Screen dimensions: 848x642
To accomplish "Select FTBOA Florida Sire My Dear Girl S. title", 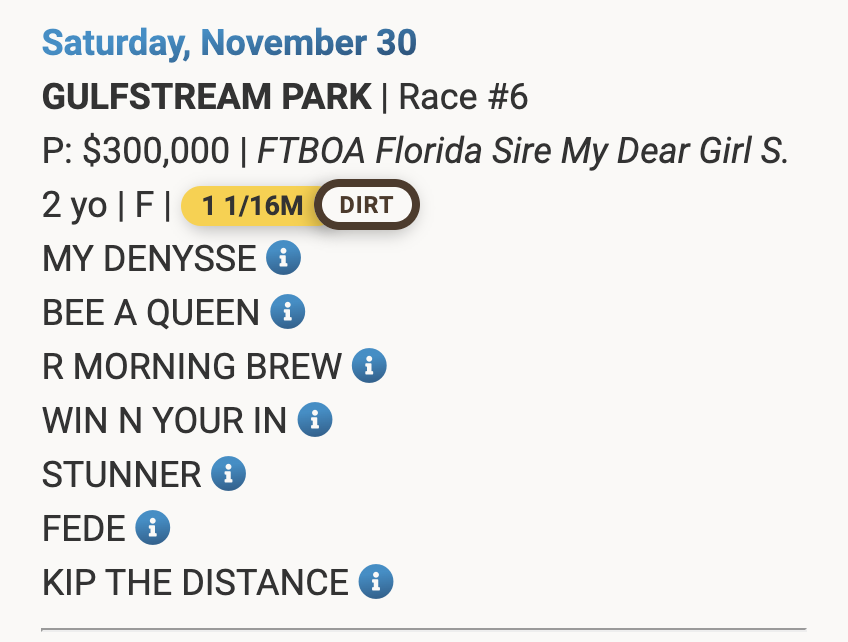I will point(523,151).
